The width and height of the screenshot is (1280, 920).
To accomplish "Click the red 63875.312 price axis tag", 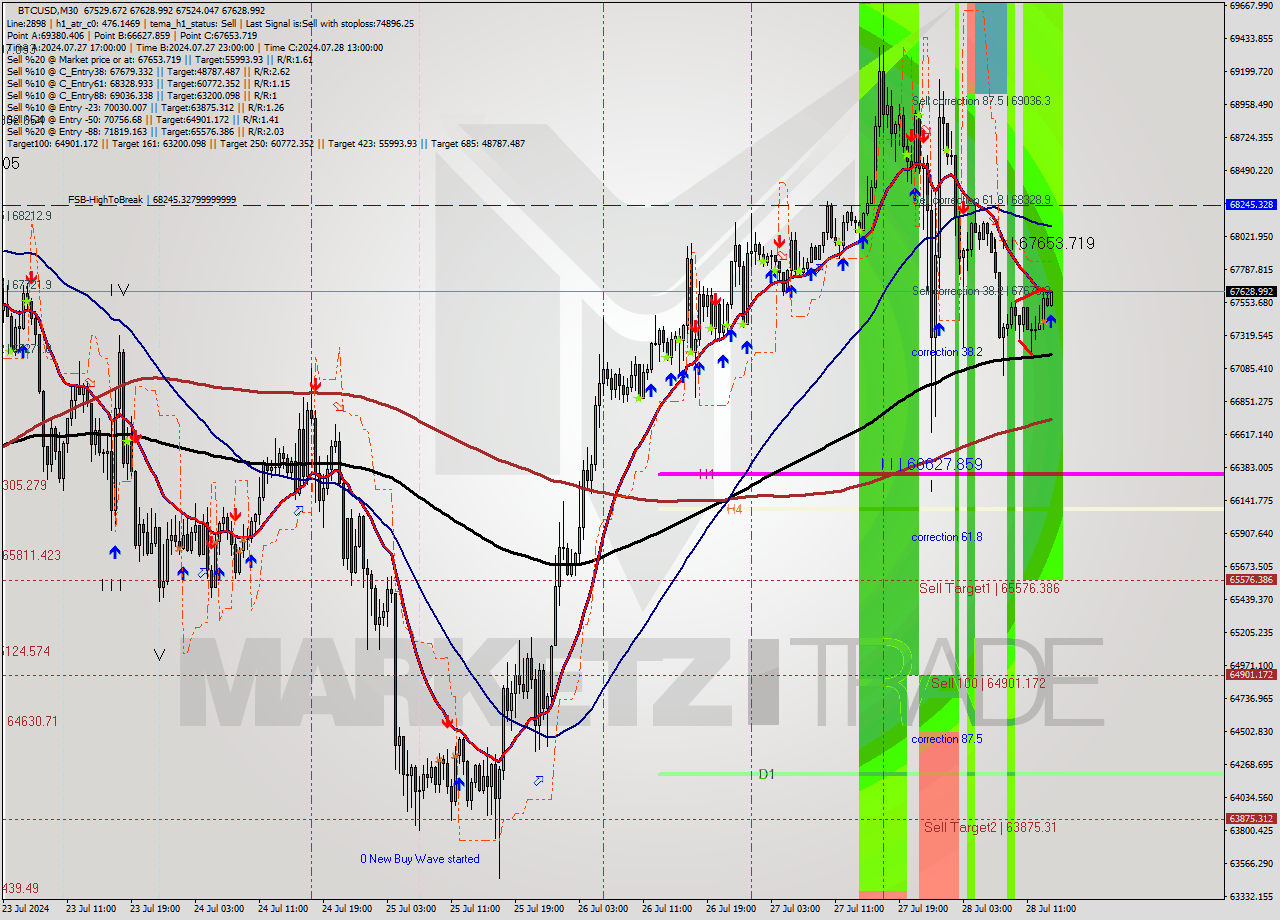I will coord(1251,819).
